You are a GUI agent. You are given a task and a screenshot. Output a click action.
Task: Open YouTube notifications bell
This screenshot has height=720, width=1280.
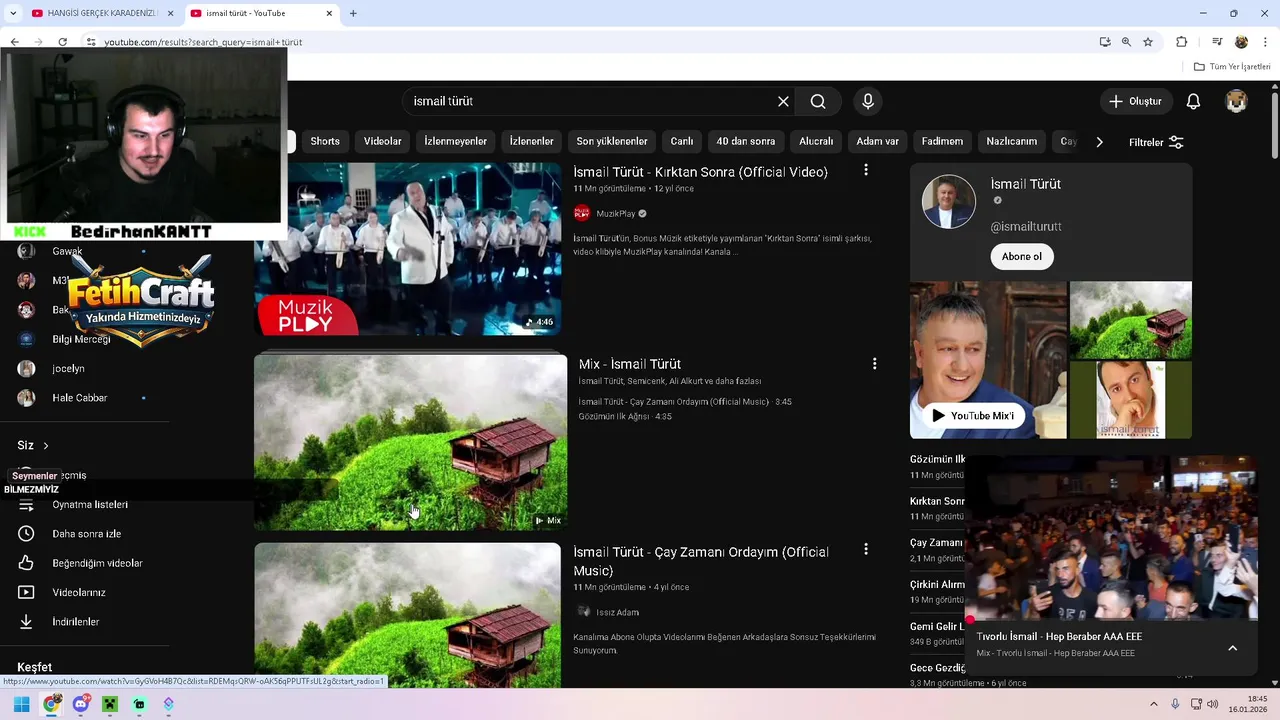pyautogui.click(x=1193, y=101)
